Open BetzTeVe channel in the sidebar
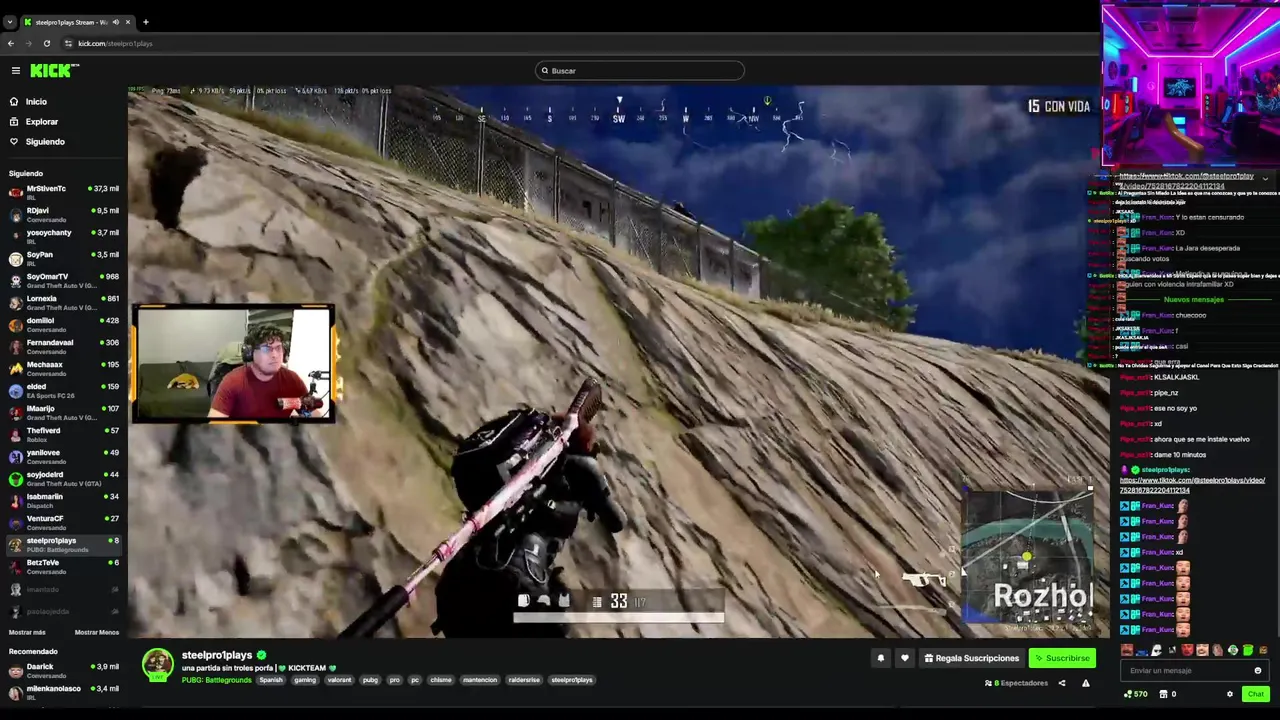1280x720 pixels. [x=64, y=566]
